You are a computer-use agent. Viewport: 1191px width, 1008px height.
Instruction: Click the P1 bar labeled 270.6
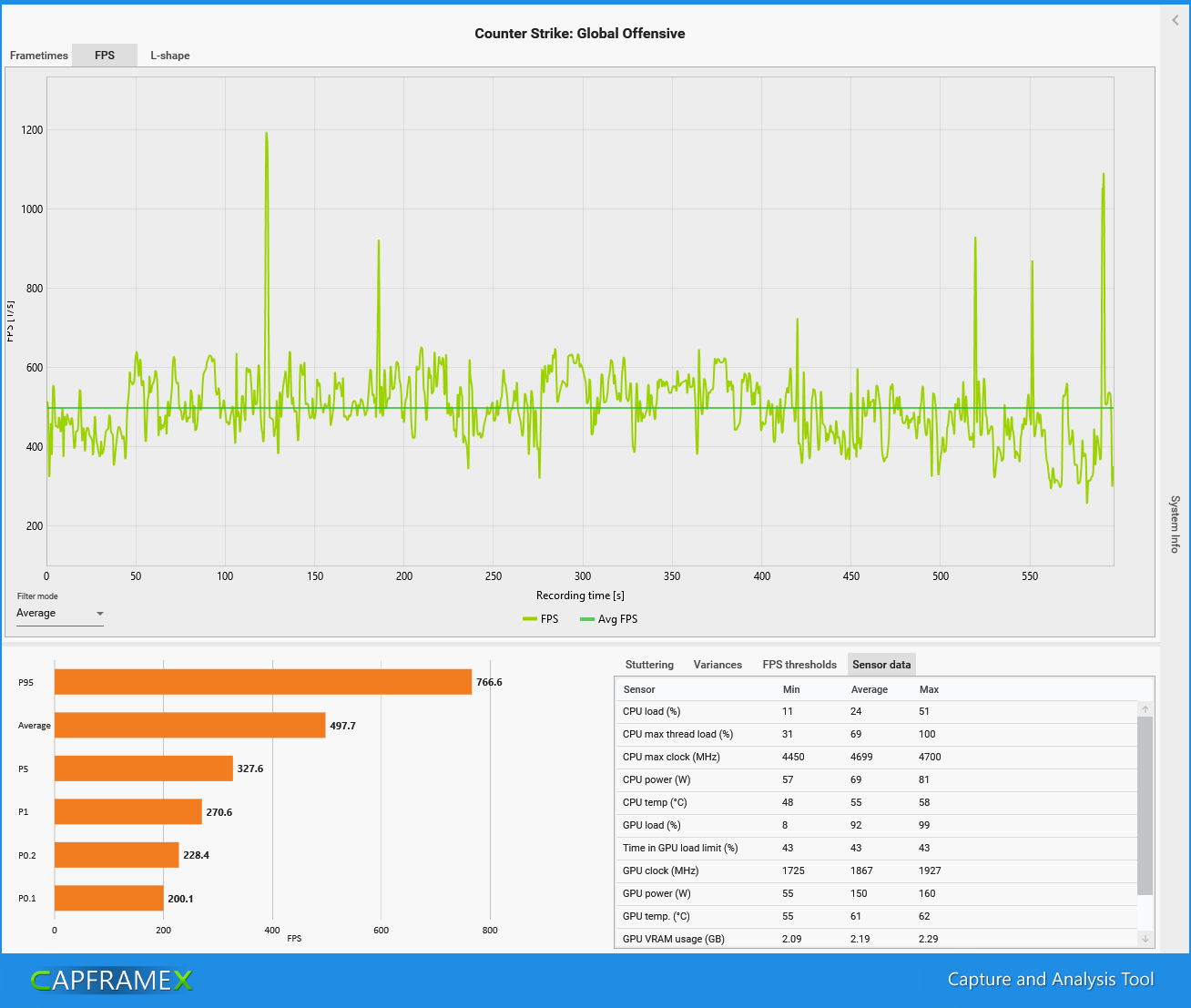(x=128, y=812)
